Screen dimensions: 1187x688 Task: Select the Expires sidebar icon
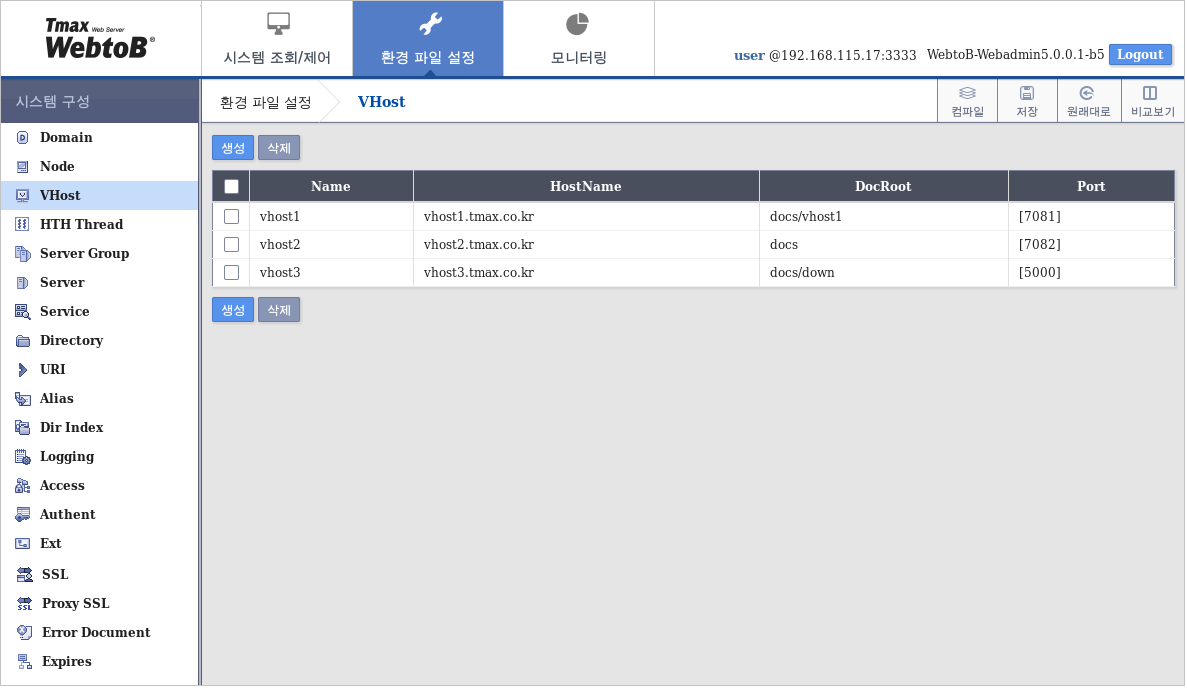[x=23, y=661]
